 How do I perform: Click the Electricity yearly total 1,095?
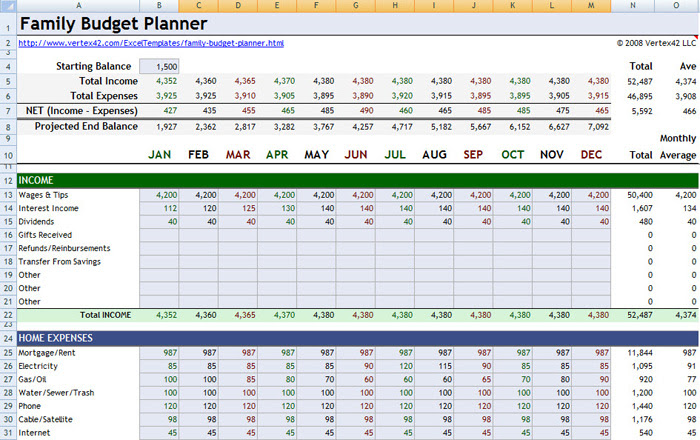coord(642,366)
